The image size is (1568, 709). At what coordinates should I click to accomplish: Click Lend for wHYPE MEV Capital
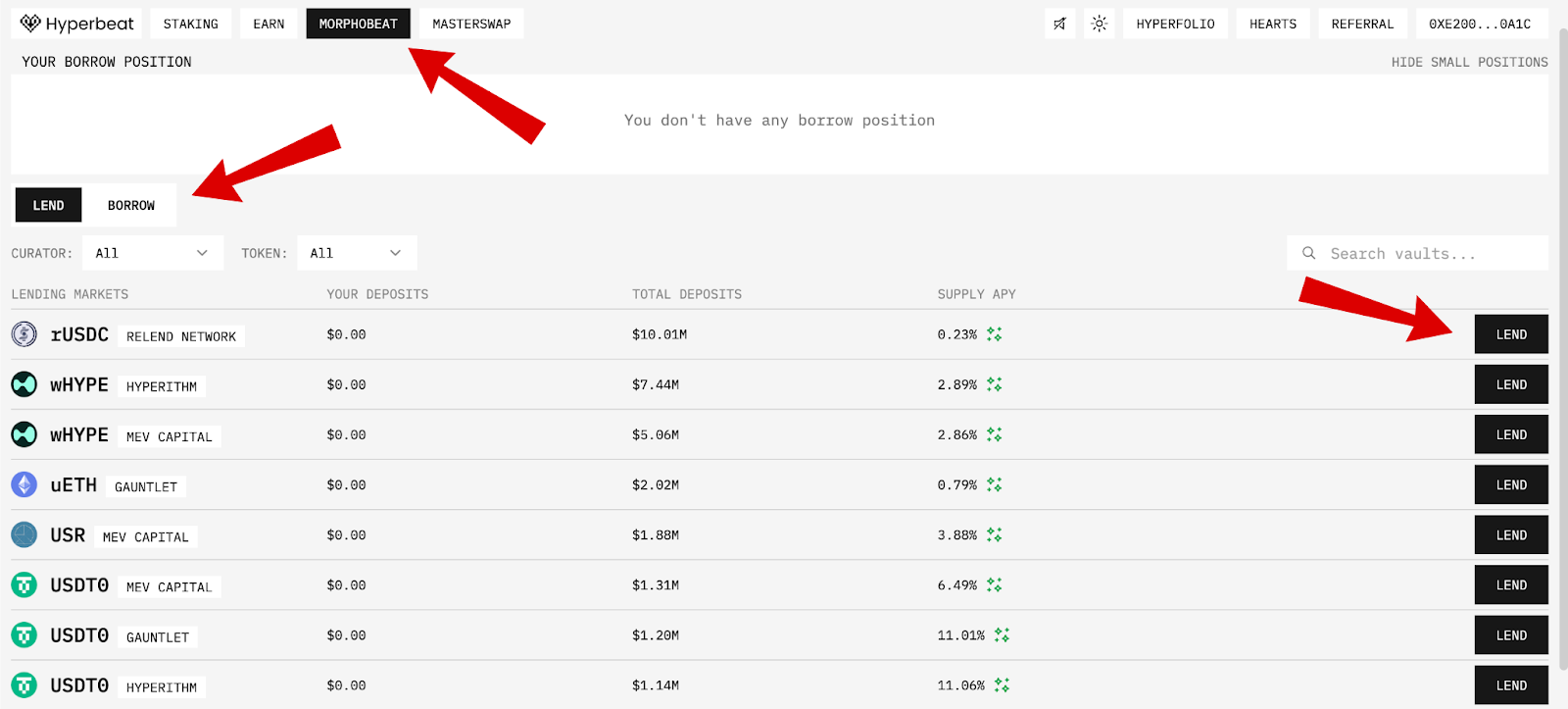pyautogui.click(x=1511, y=434)
